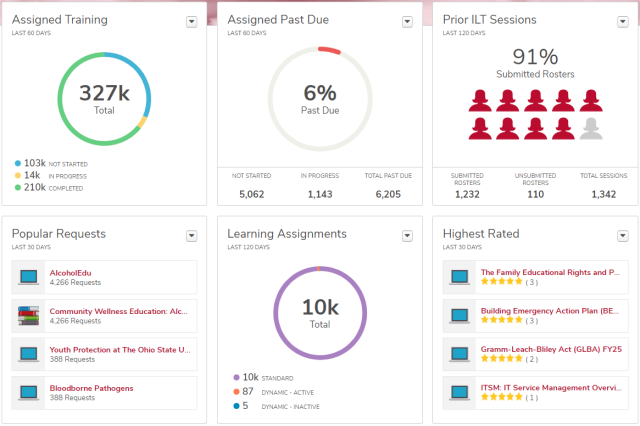This screenshot has width=640, height=426.
Task: Click the 110 Unsubmitted Rosters value
Action: [x=536, y=194]
